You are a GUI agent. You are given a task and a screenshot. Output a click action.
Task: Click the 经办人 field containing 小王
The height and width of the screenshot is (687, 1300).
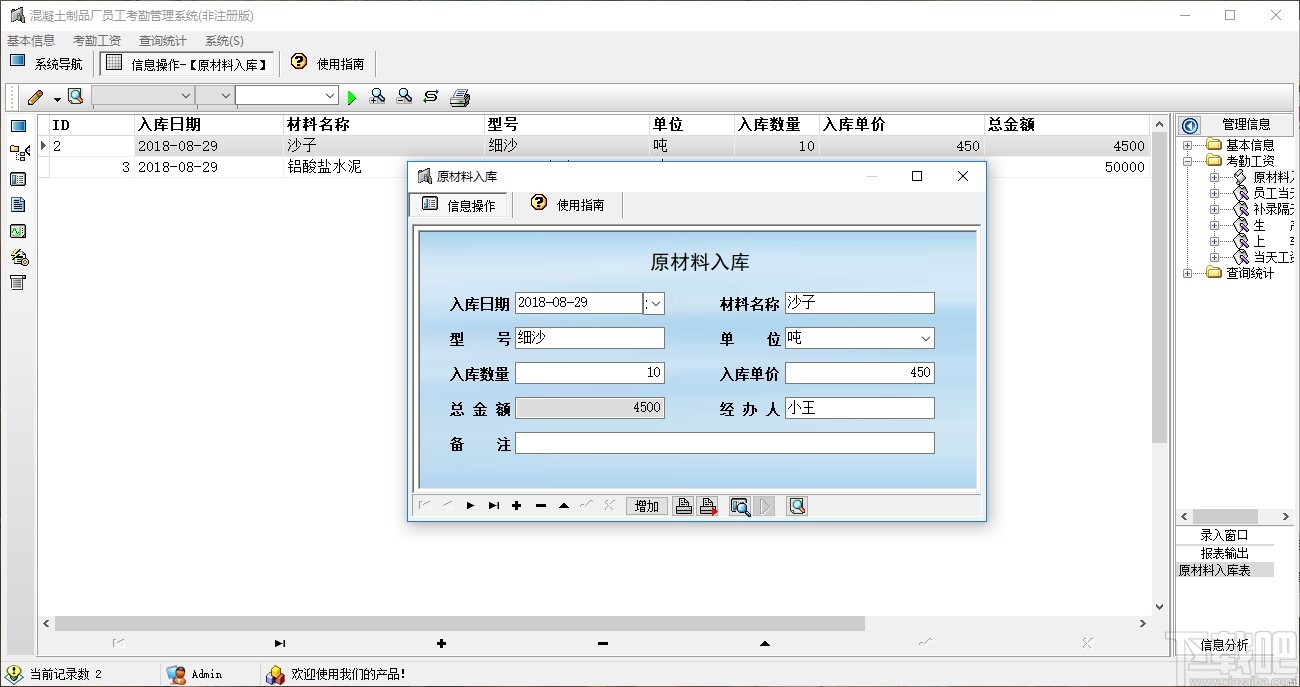[x=859, y=408]
